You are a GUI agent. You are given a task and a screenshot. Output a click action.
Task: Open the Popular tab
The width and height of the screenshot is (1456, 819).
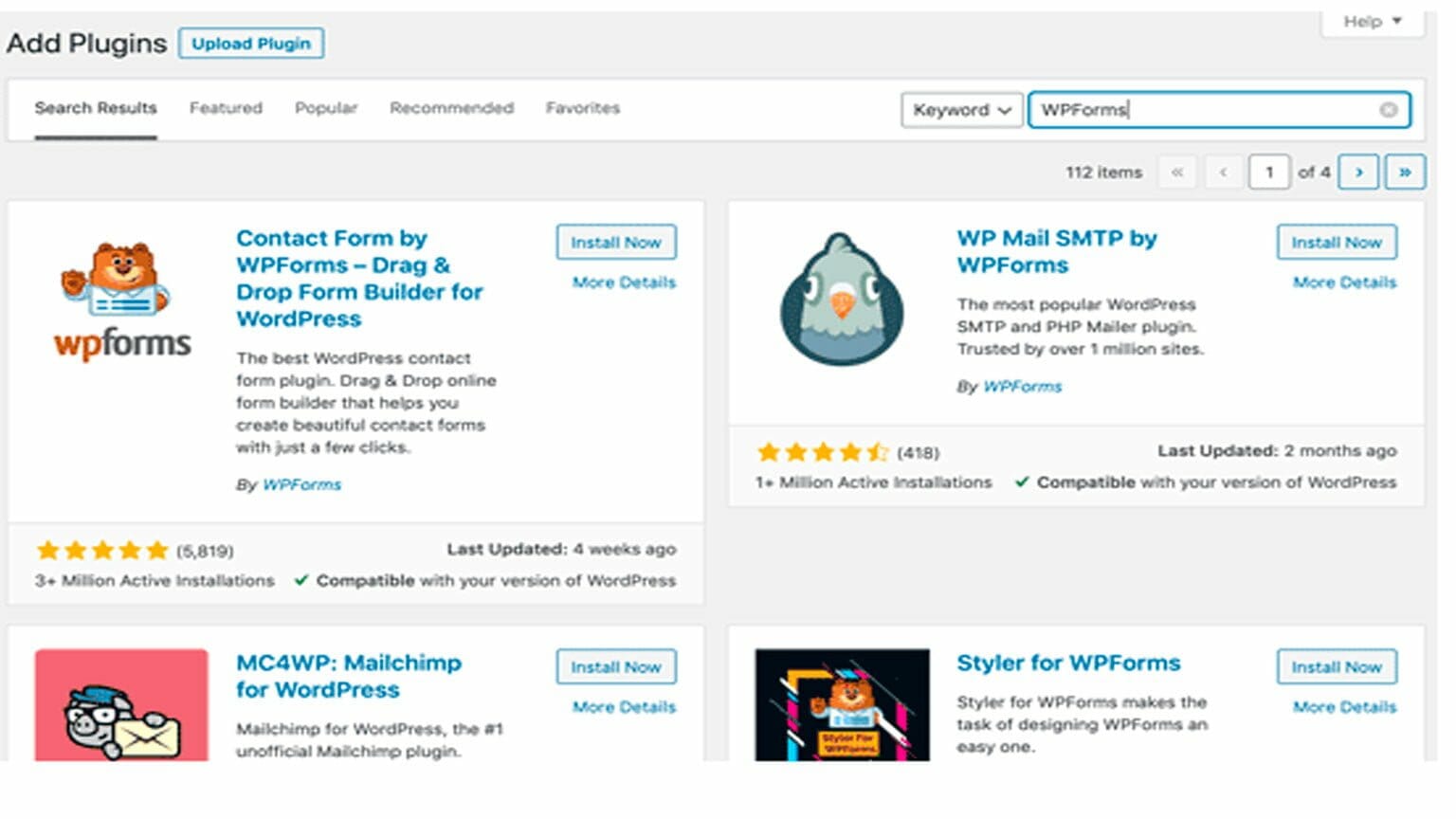[x=326, y=108]
